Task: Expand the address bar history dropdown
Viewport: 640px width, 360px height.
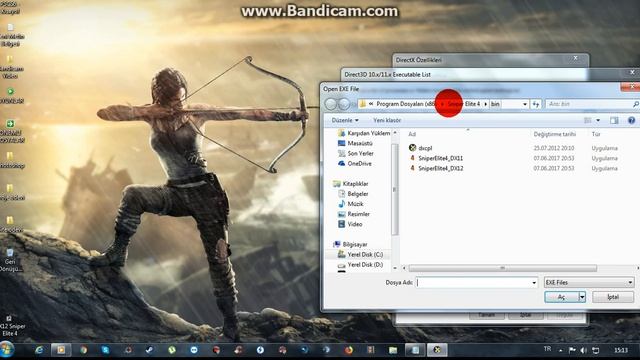Action: pyautogui.click(x=525, y=104)
